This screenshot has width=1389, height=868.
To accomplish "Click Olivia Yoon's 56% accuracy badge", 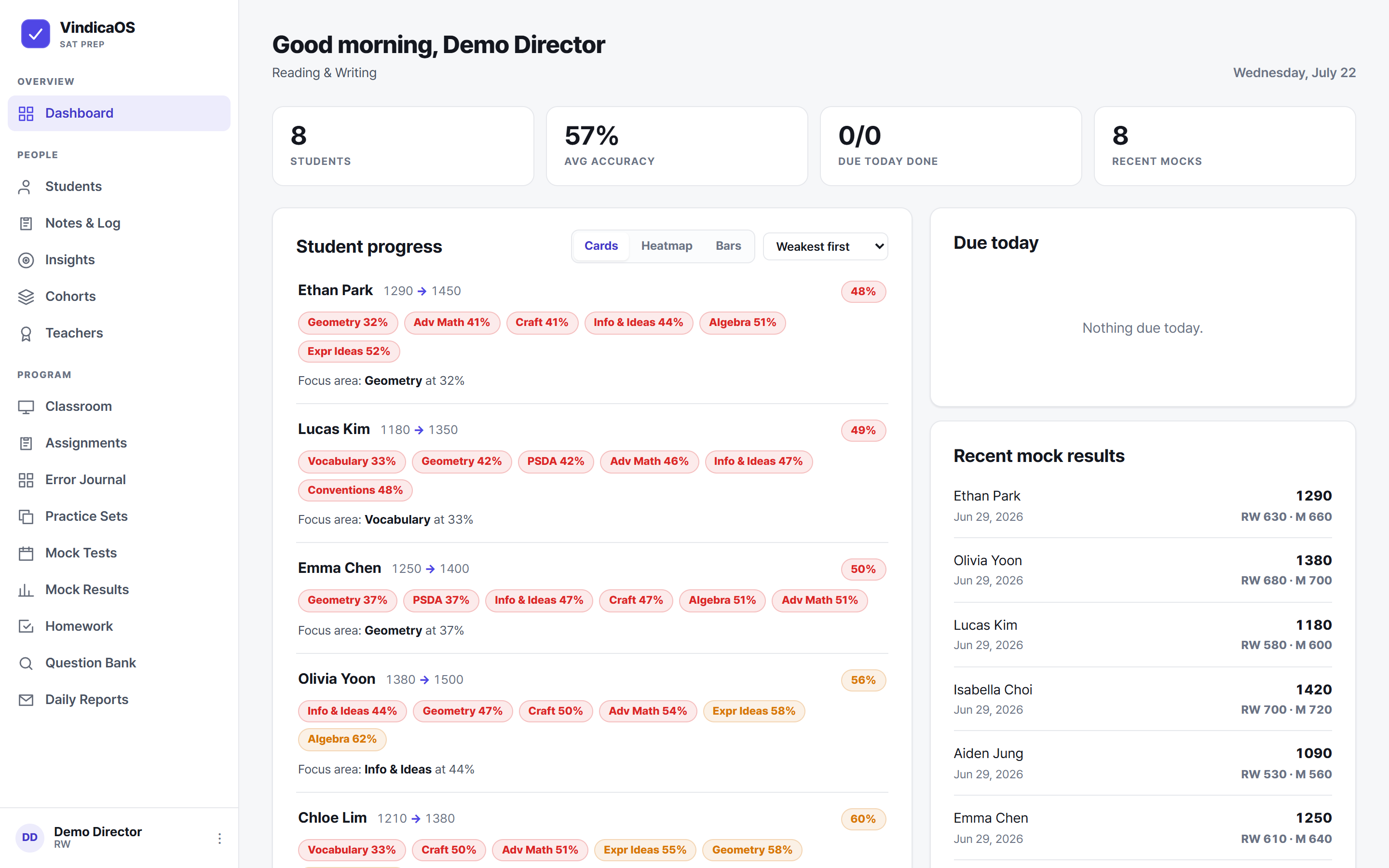I will coord(863,680).
